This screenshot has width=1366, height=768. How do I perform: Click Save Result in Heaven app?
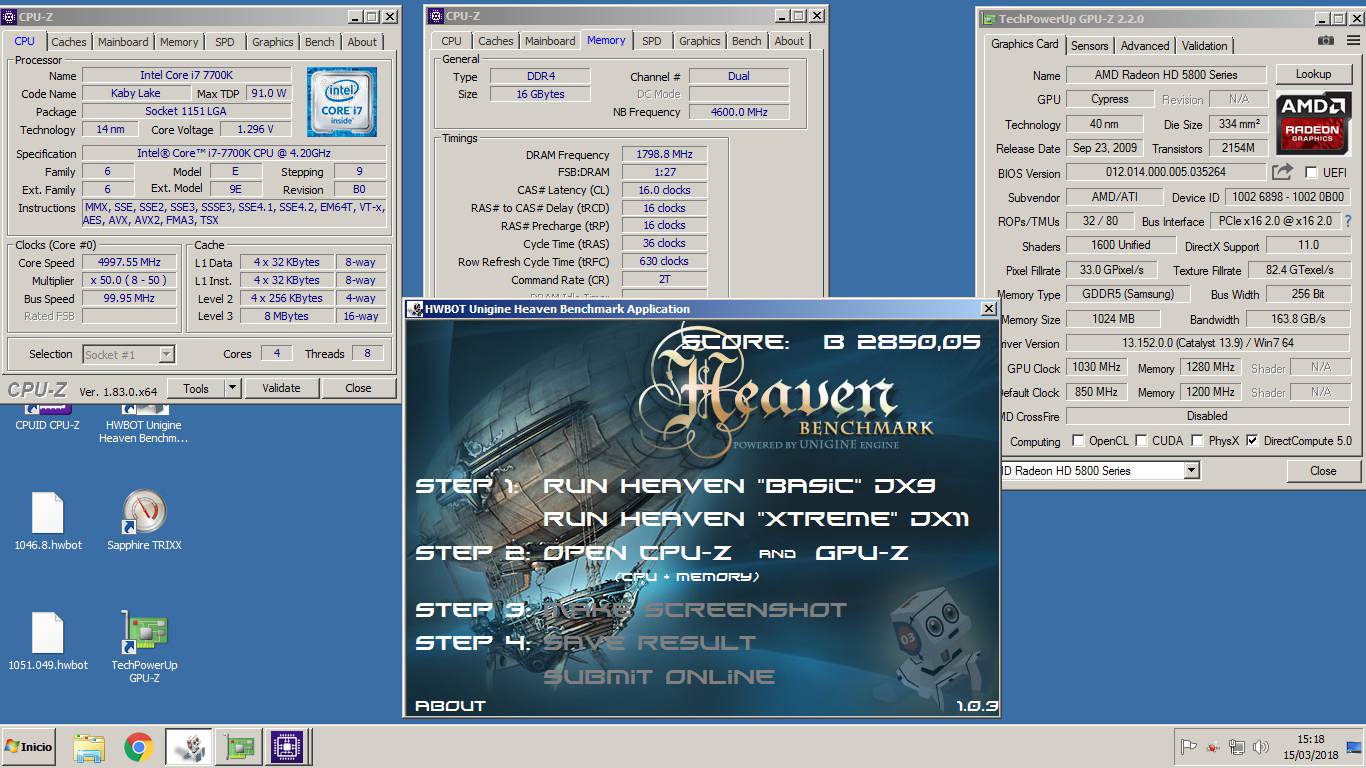pyautogui.click(x=649, y=643)
